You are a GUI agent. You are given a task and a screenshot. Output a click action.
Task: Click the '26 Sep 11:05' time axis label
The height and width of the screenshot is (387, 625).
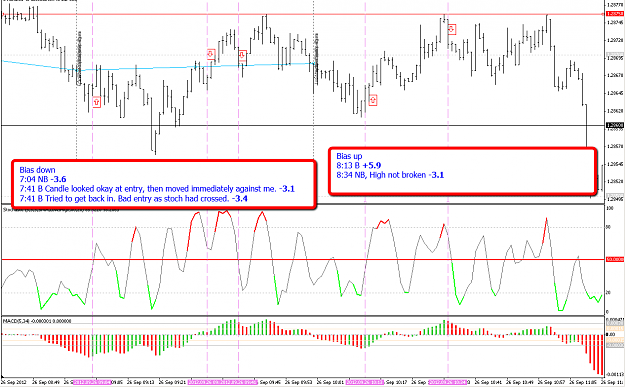pos(584,382)
